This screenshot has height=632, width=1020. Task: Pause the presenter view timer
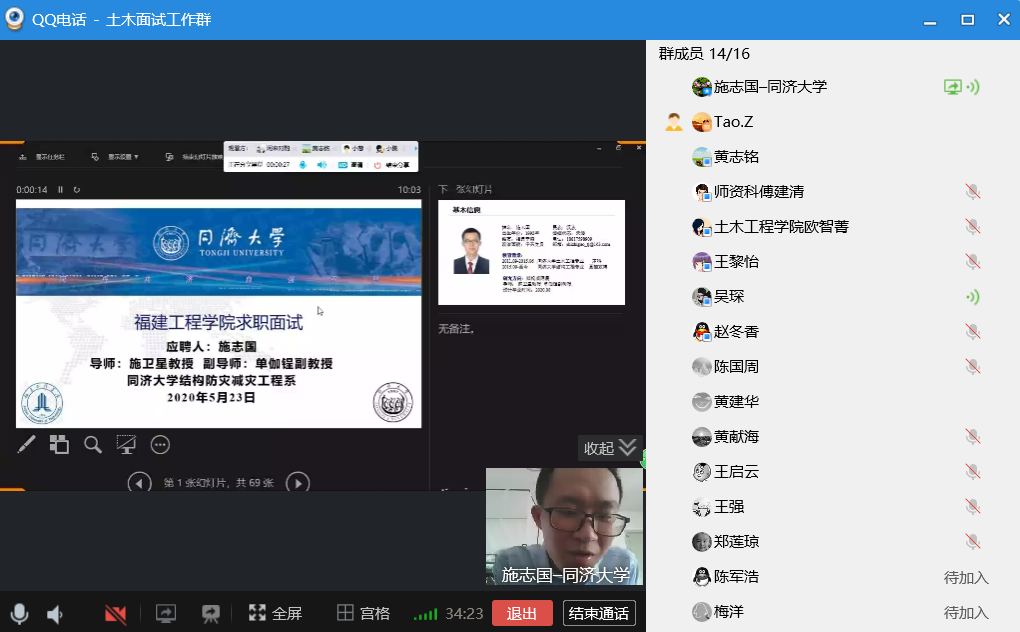60,190
